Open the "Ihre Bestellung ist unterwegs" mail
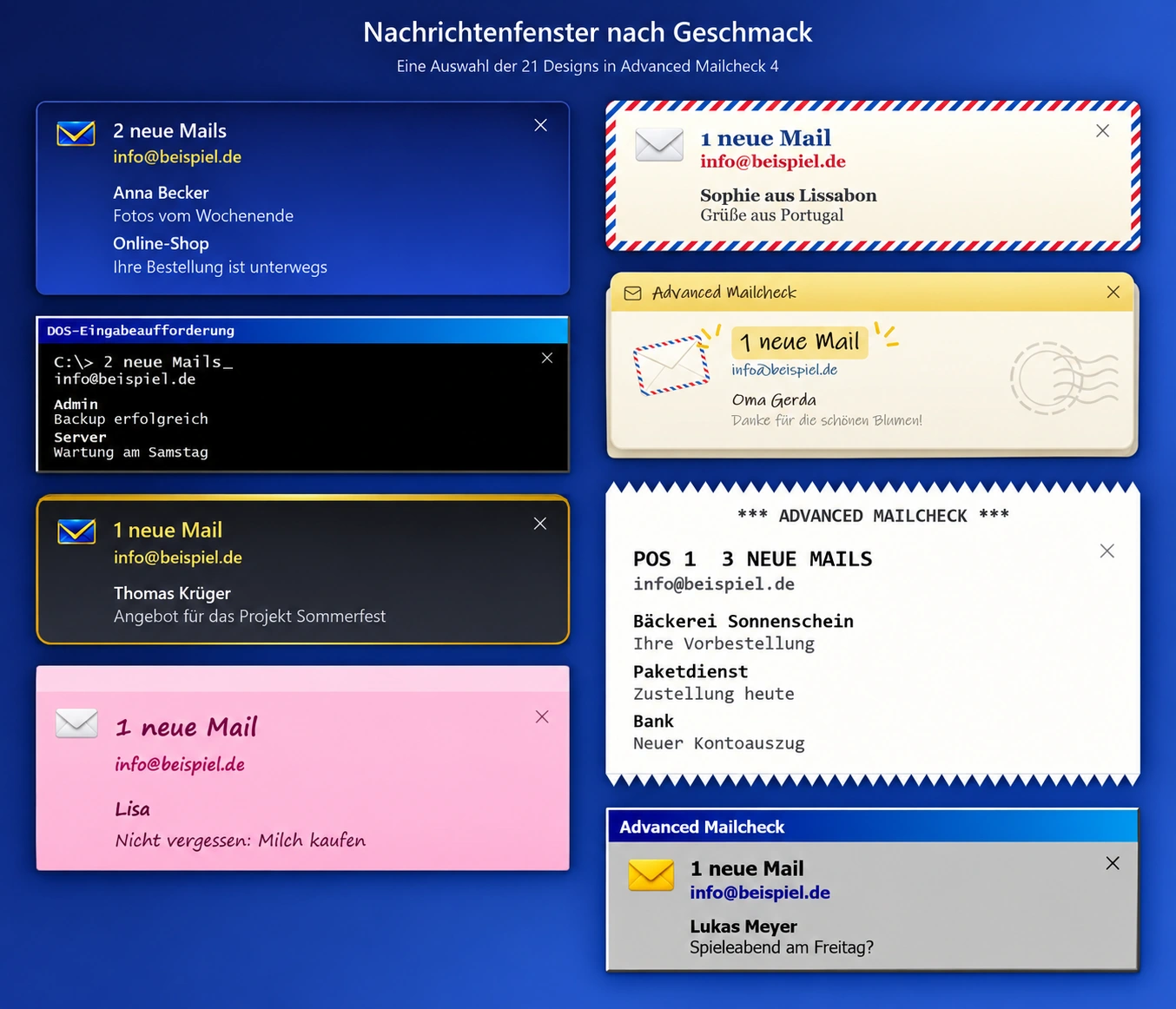The image size is (1176, 1009). point(220,267)
